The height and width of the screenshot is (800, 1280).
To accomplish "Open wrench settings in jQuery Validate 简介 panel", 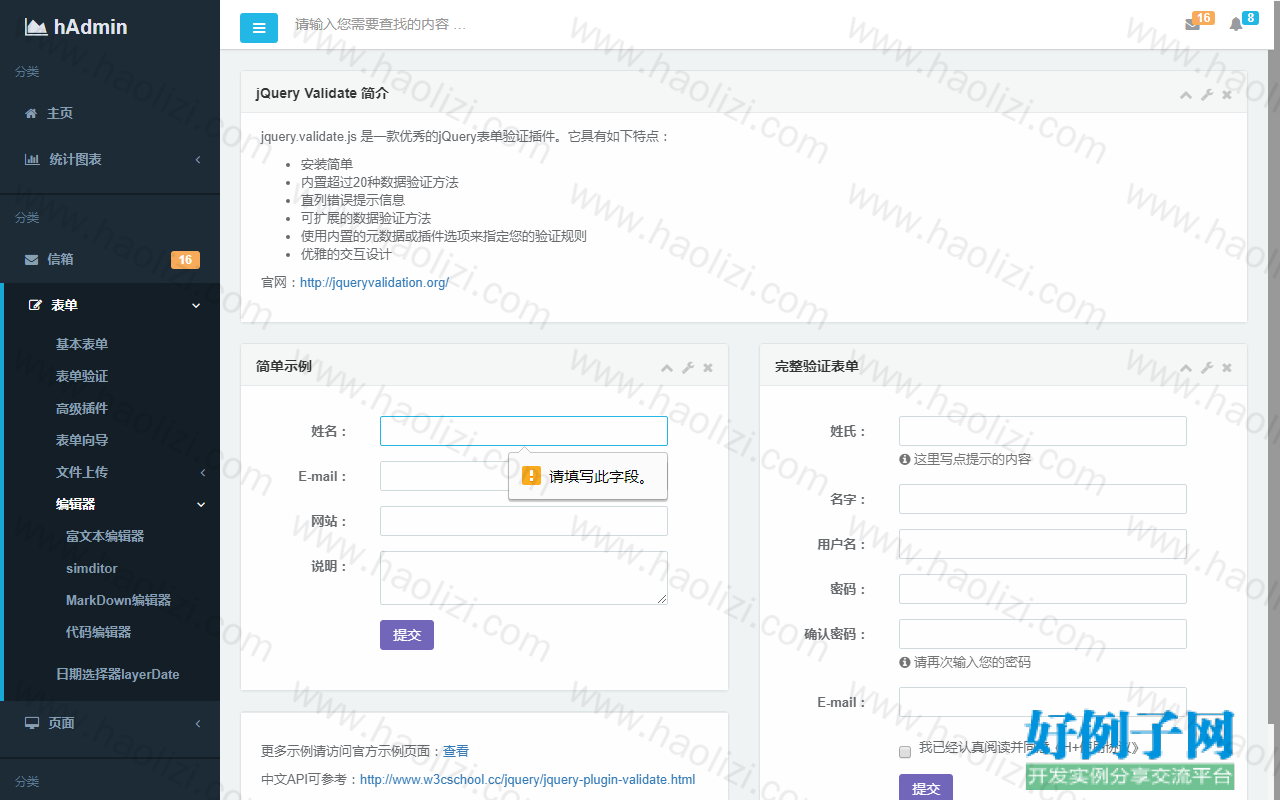I will [1207, 94].
